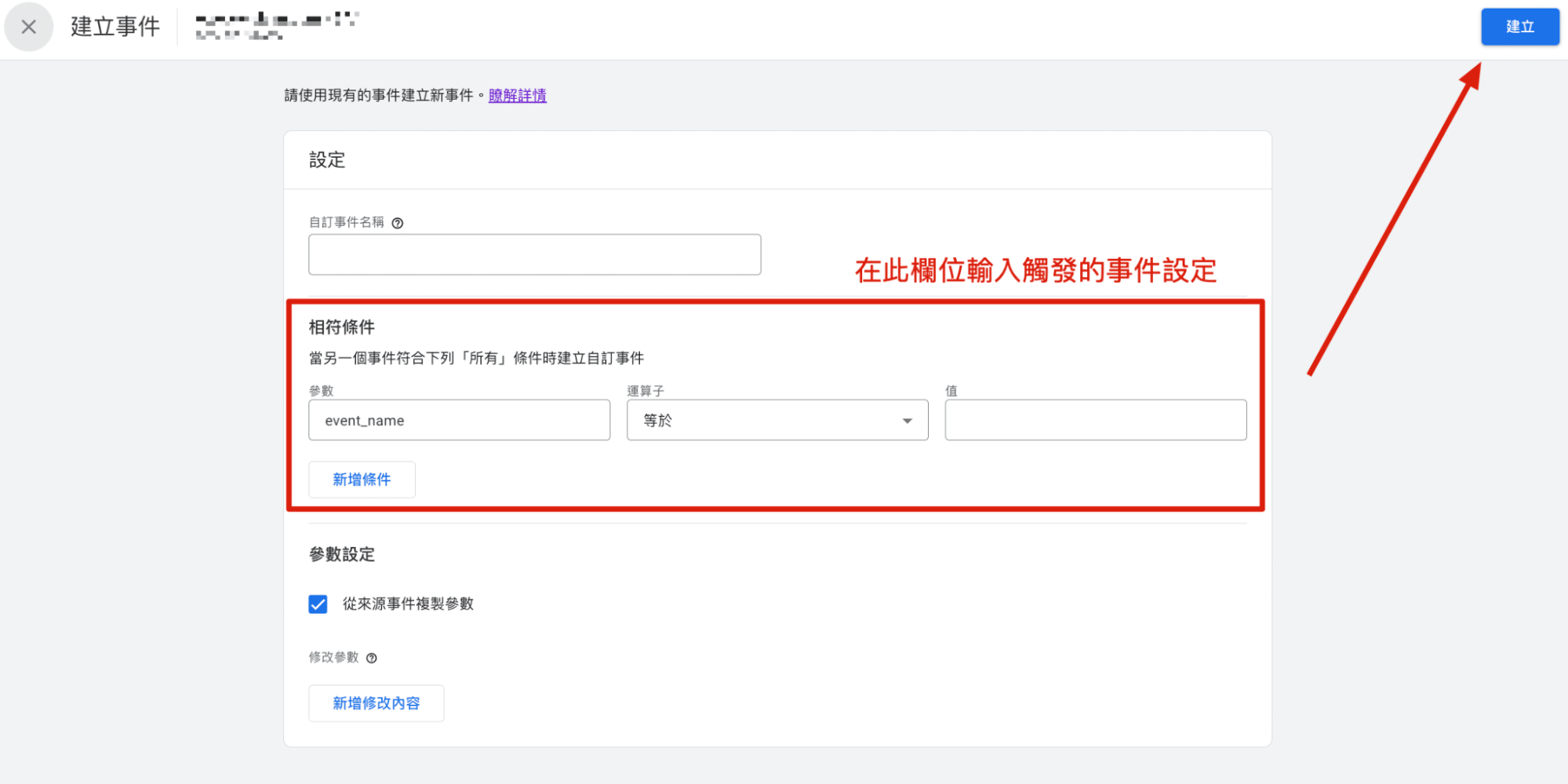Select the event_name parameter field
The height and width of the screenshot is (784, 1568).
click(459, 420)
